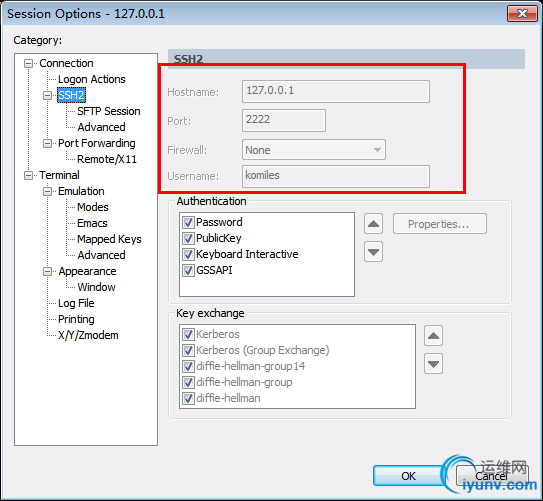
Task: Open Remote/X11 category
Action: coord(107,159)
